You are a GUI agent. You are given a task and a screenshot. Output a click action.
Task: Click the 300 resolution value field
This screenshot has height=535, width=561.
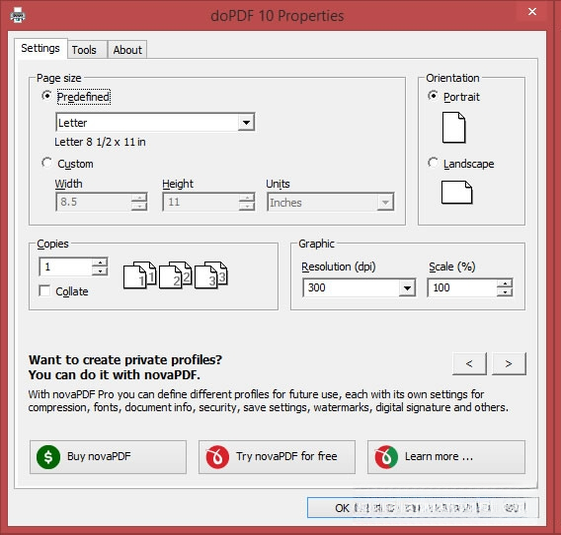tap(351, 288)
